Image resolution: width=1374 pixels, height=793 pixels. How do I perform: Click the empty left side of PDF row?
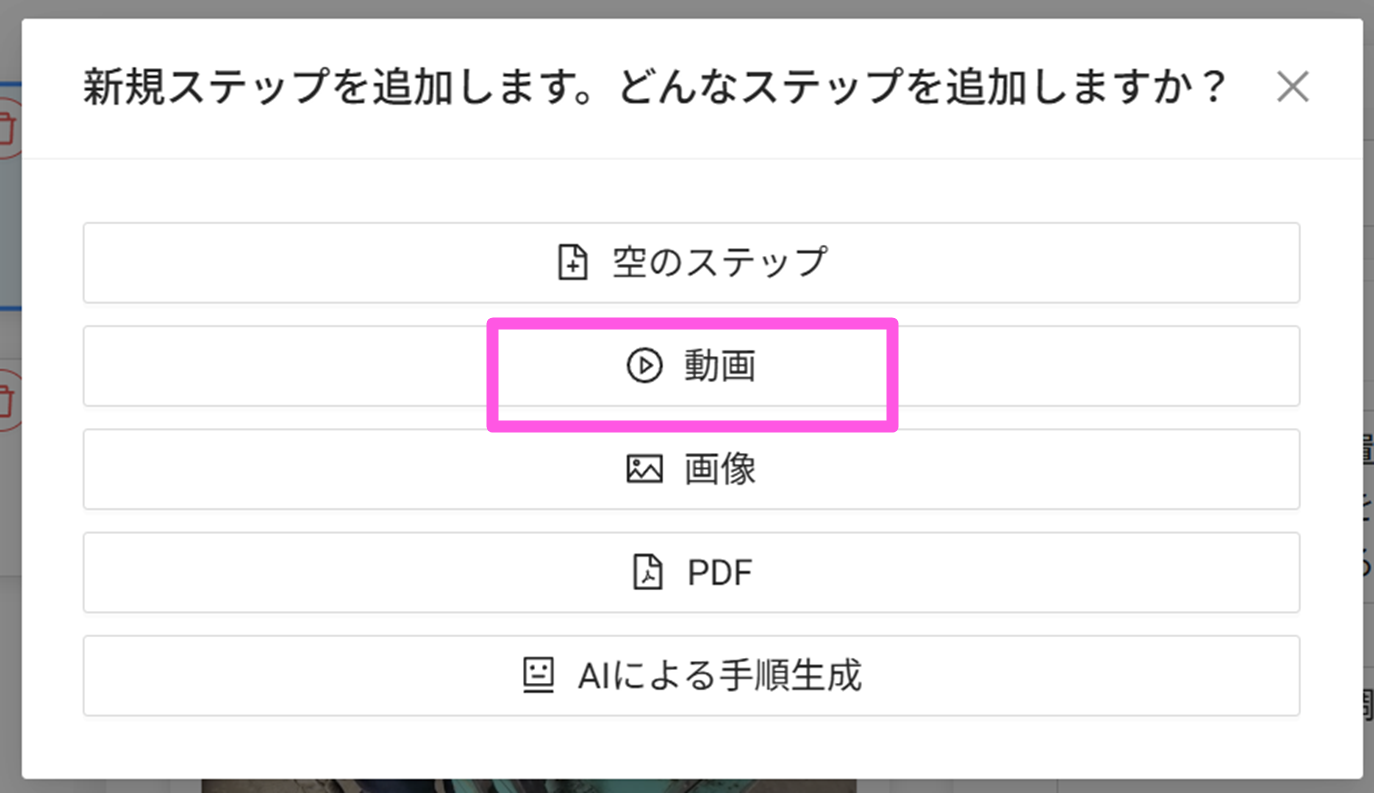[x=300, y=572]
